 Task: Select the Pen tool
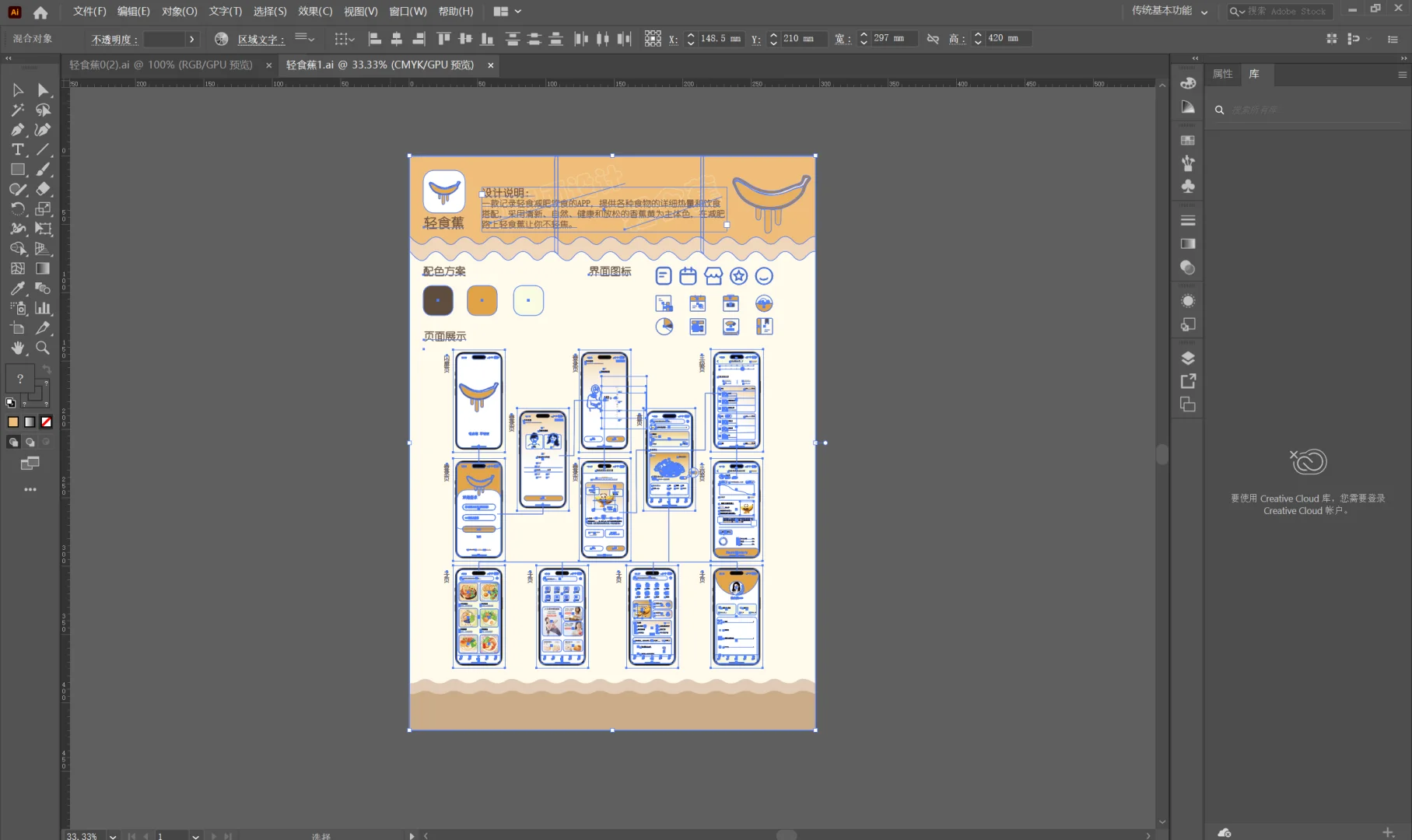point(18,130)
